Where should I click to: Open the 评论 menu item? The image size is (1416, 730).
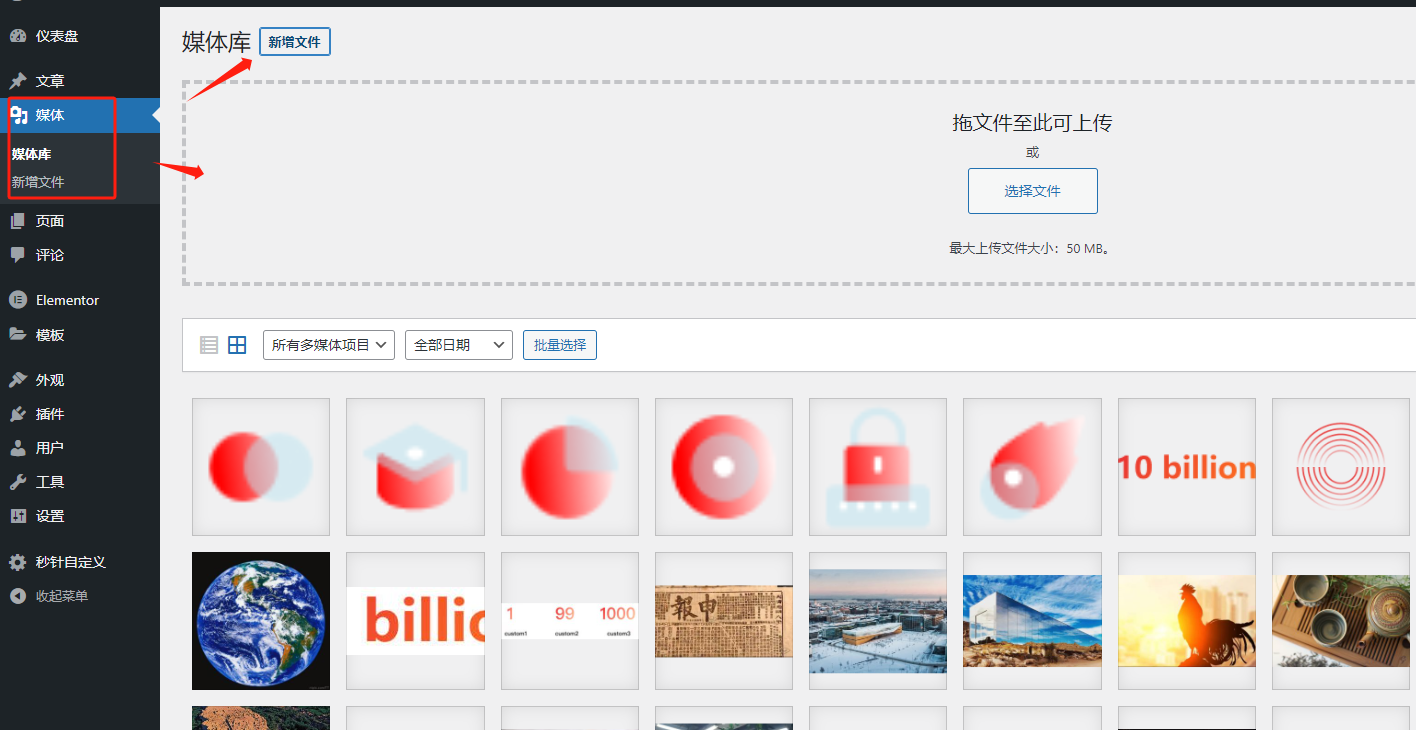(x=80, y=255)
